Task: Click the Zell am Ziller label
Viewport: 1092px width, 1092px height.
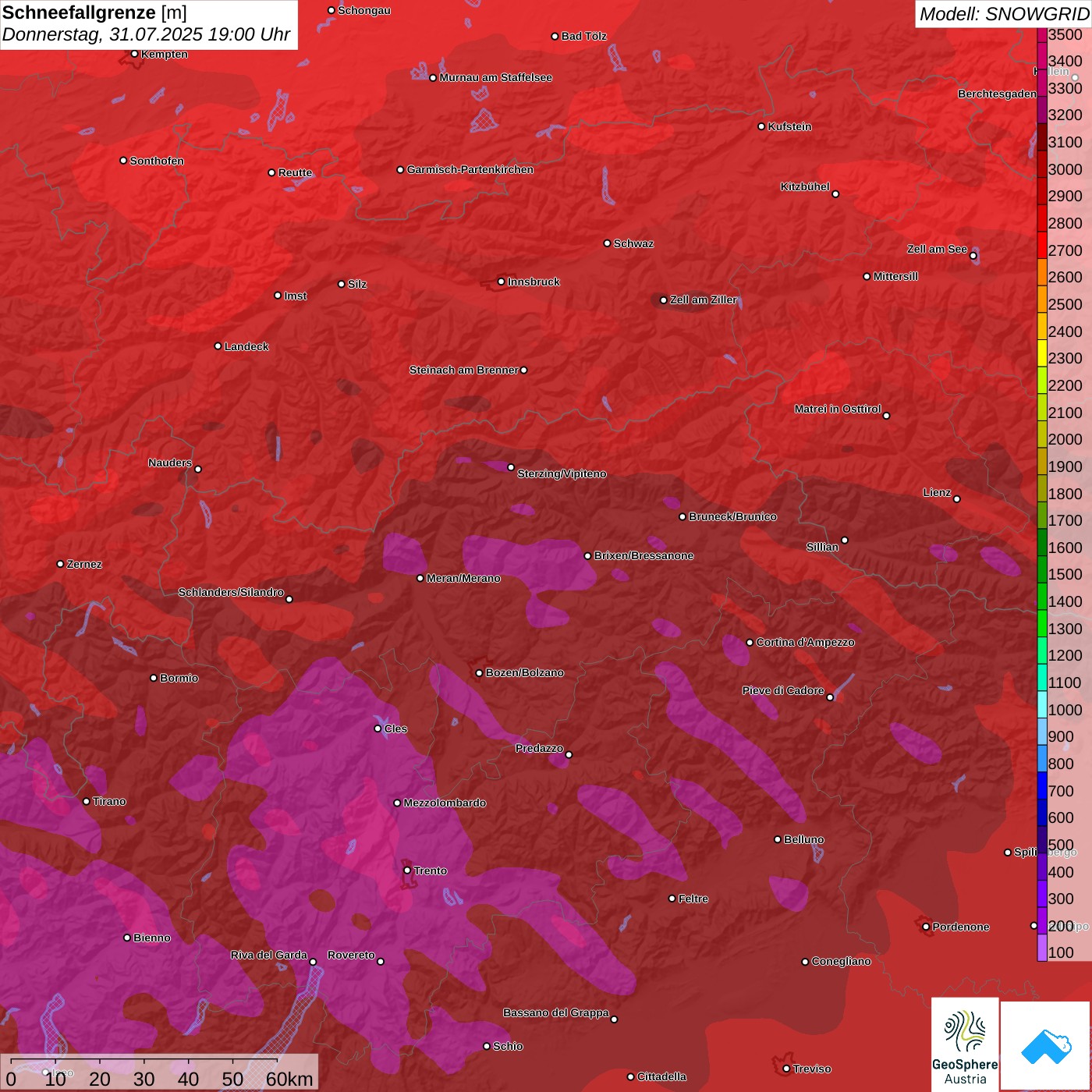Action: [x=703, y=300]
